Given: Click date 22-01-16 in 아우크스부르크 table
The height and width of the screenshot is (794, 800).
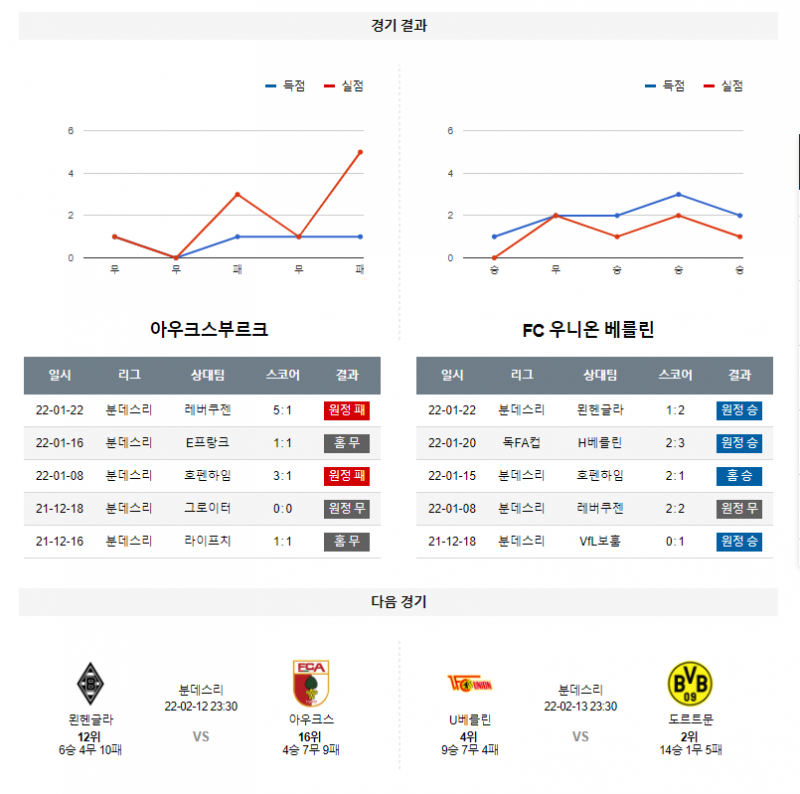Looking at the screenshot, I should pos(60,443).
